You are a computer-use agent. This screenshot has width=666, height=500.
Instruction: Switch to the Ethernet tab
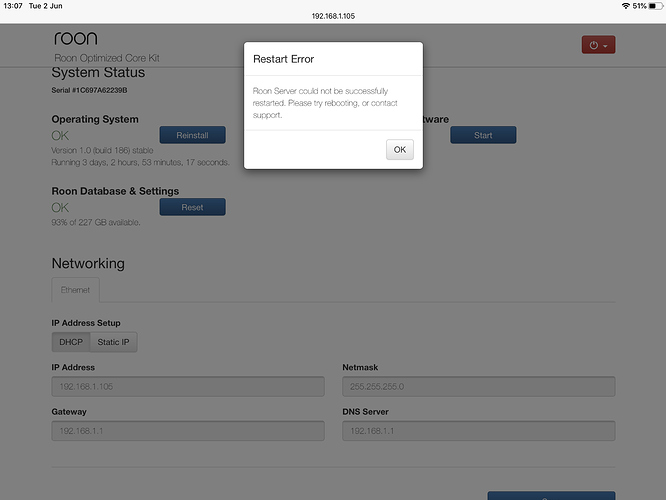75,290
